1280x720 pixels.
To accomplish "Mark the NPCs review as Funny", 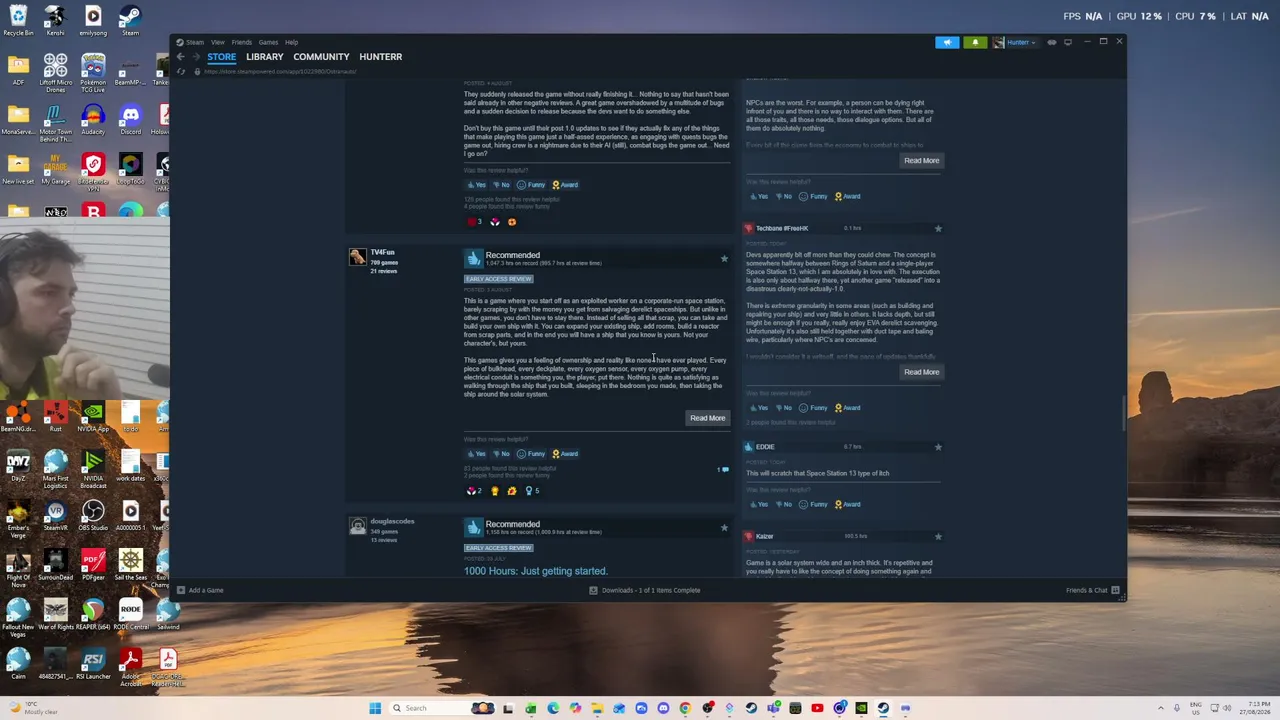I will 813,197.
